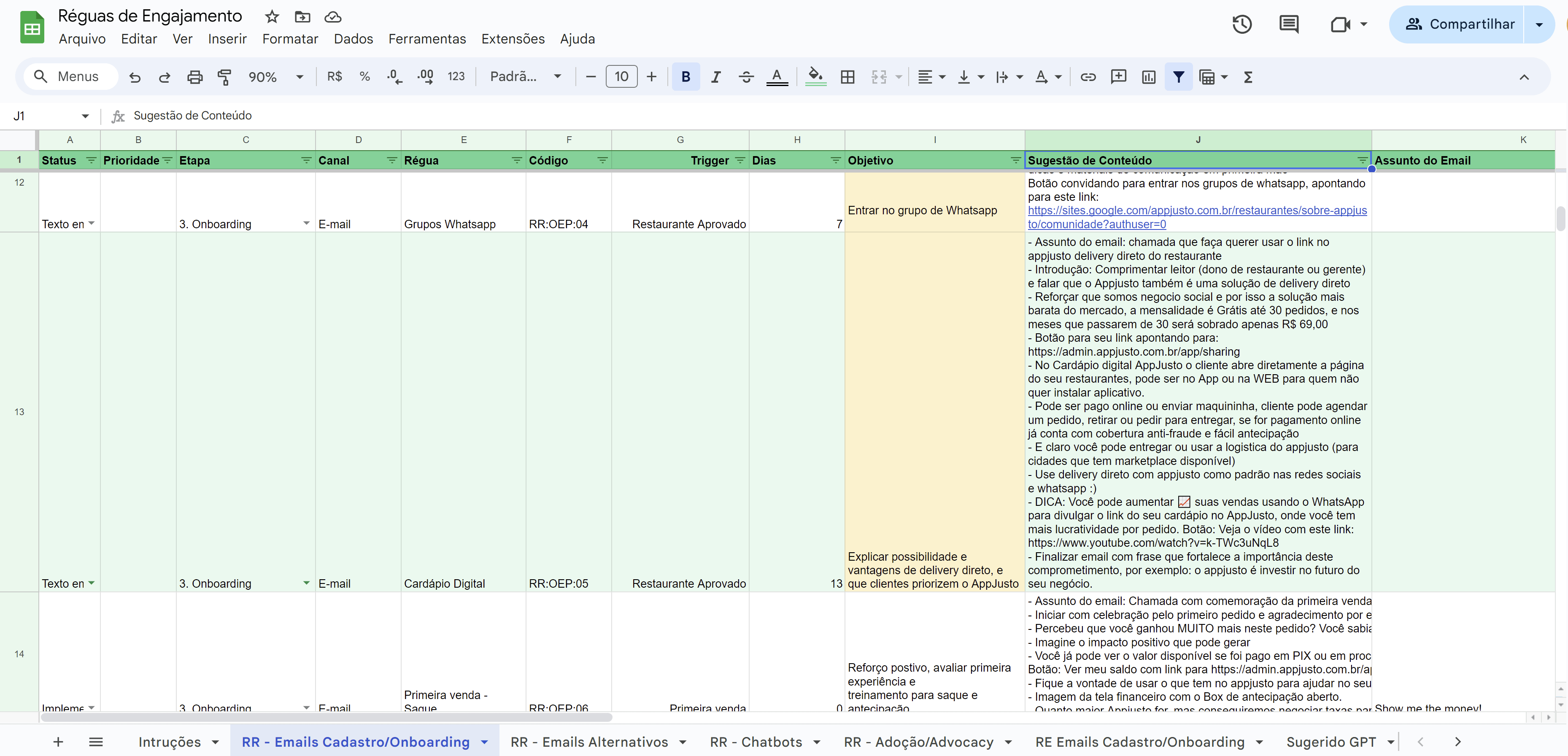1568x756 pixels.
Task: Toggle italic formatting
Action: tap(716, 77)
